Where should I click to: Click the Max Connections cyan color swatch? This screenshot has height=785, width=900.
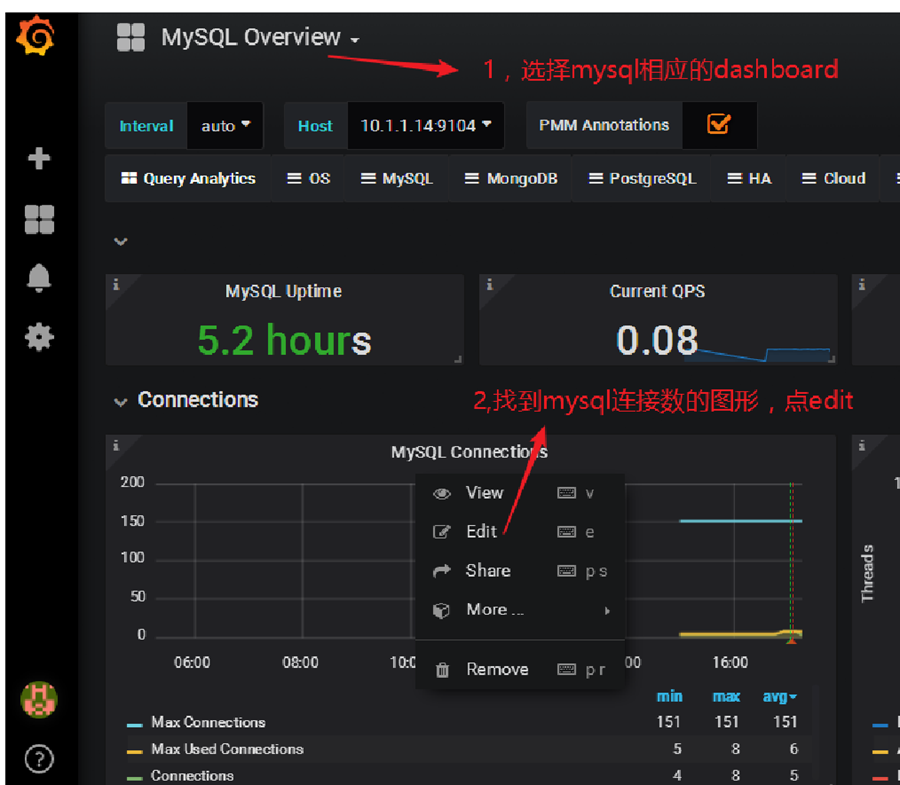[x=134, y=725]
